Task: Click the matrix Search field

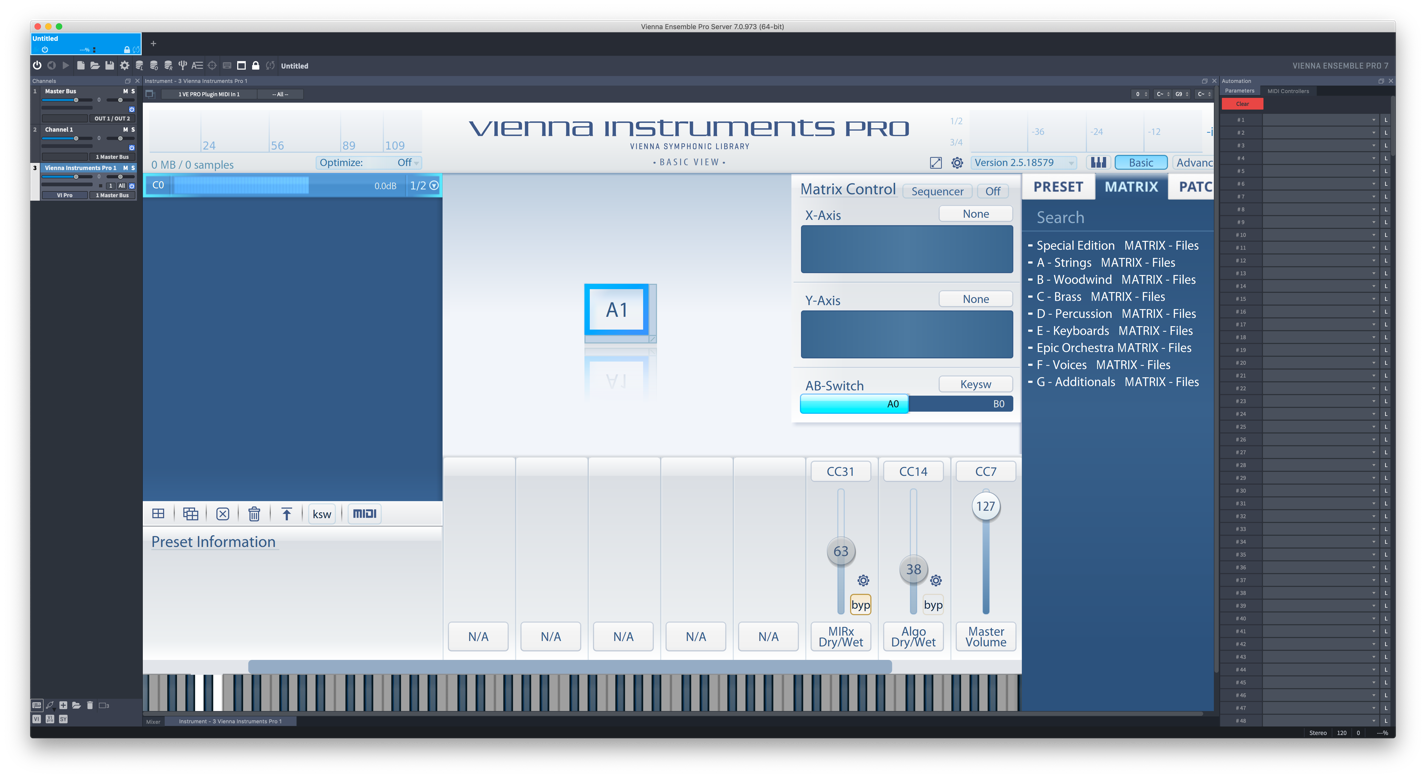Action: point(1118,218)
